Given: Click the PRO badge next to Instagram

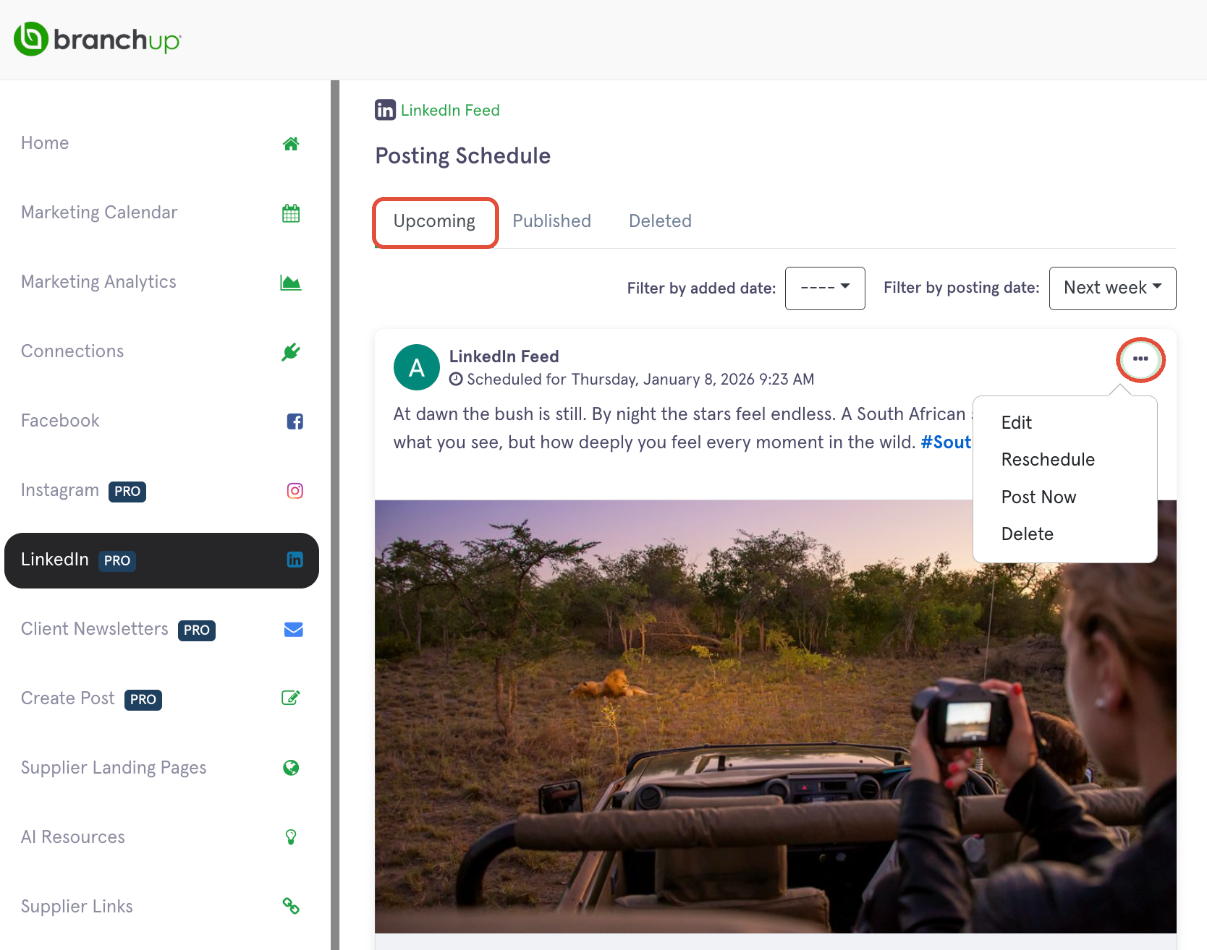Looking at the screenshot, I should 127,491.
